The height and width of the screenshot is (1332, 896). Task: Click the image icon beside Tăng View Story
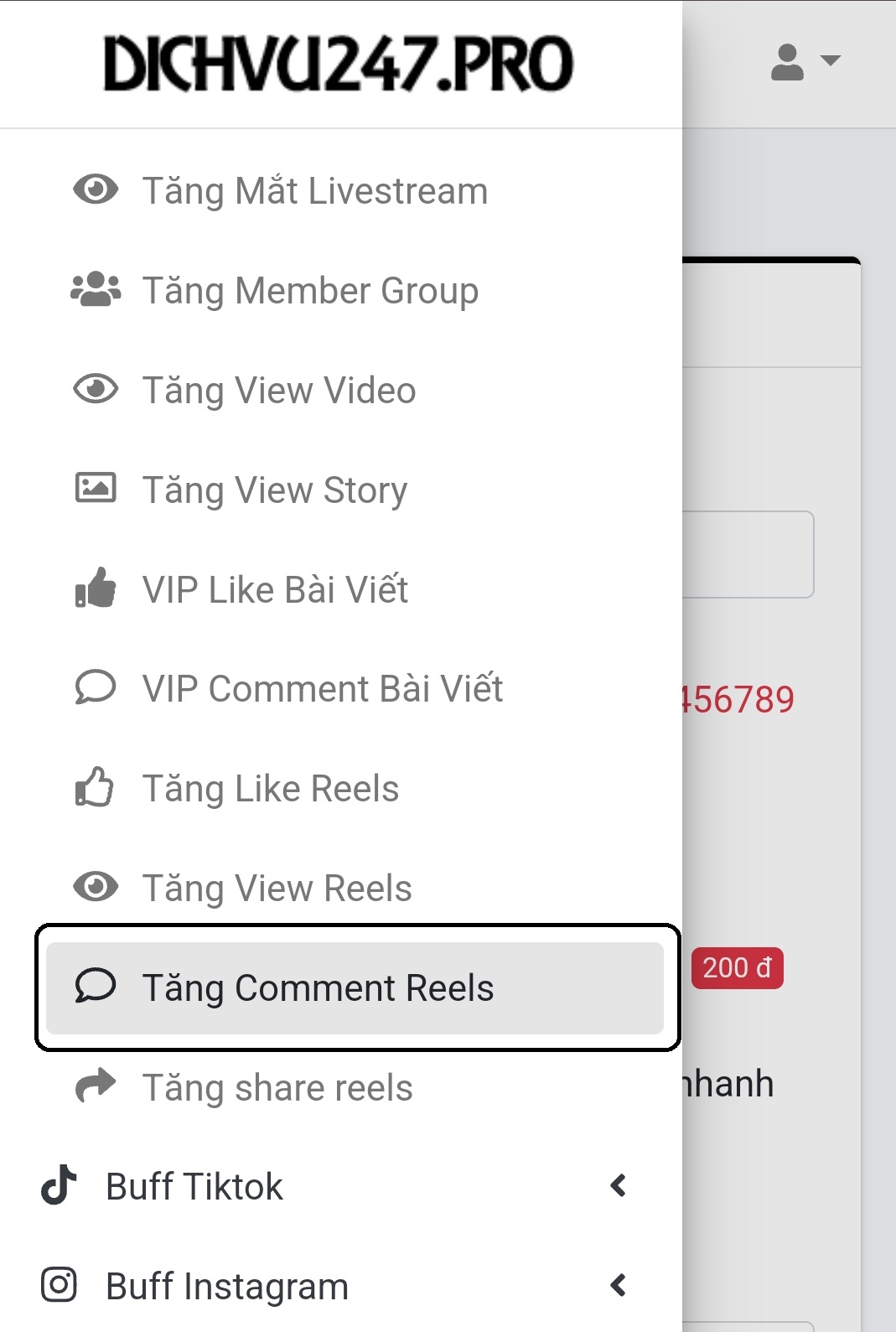point(96,488)
